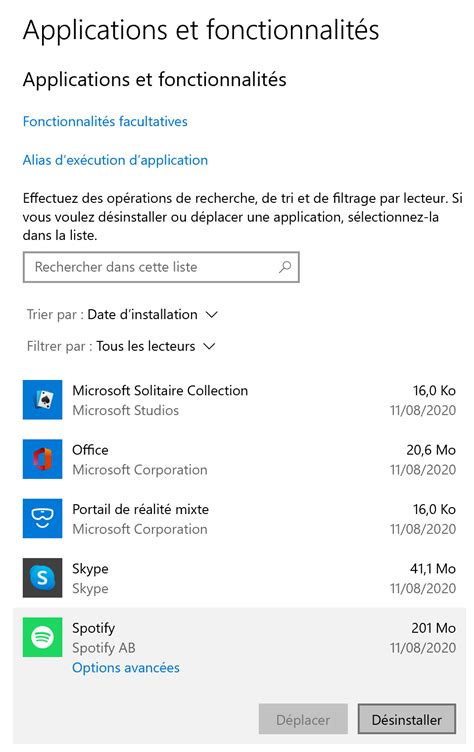Open Options avancées for Spotify
Image resolution: width=474 pixels, height=752 pixels.
pos(126,668)
